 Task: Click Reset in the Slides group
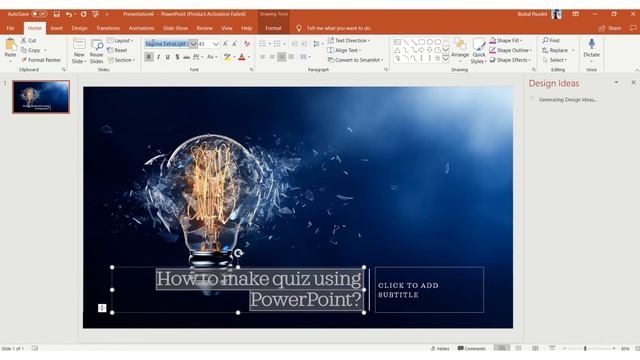(118, 50)
